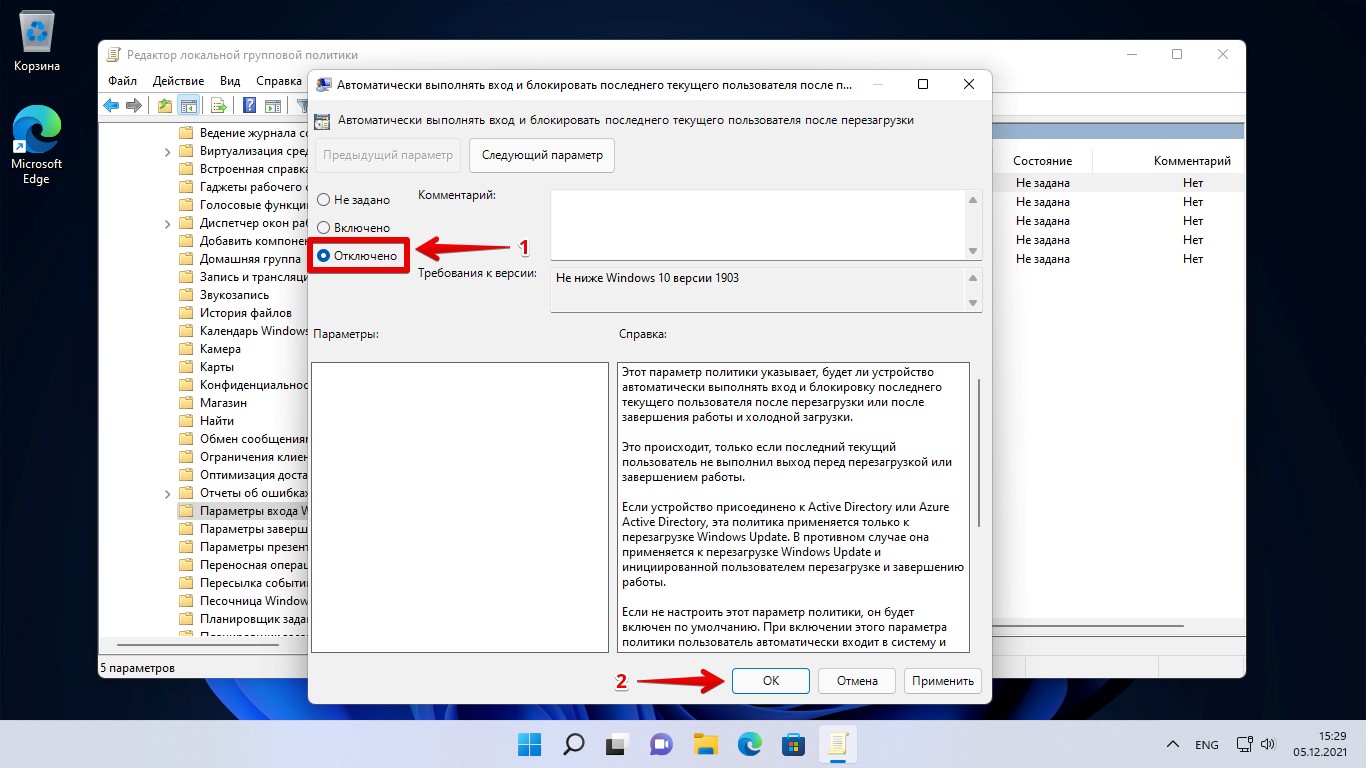Launch Edge from the taskbar

coord(750,744)
